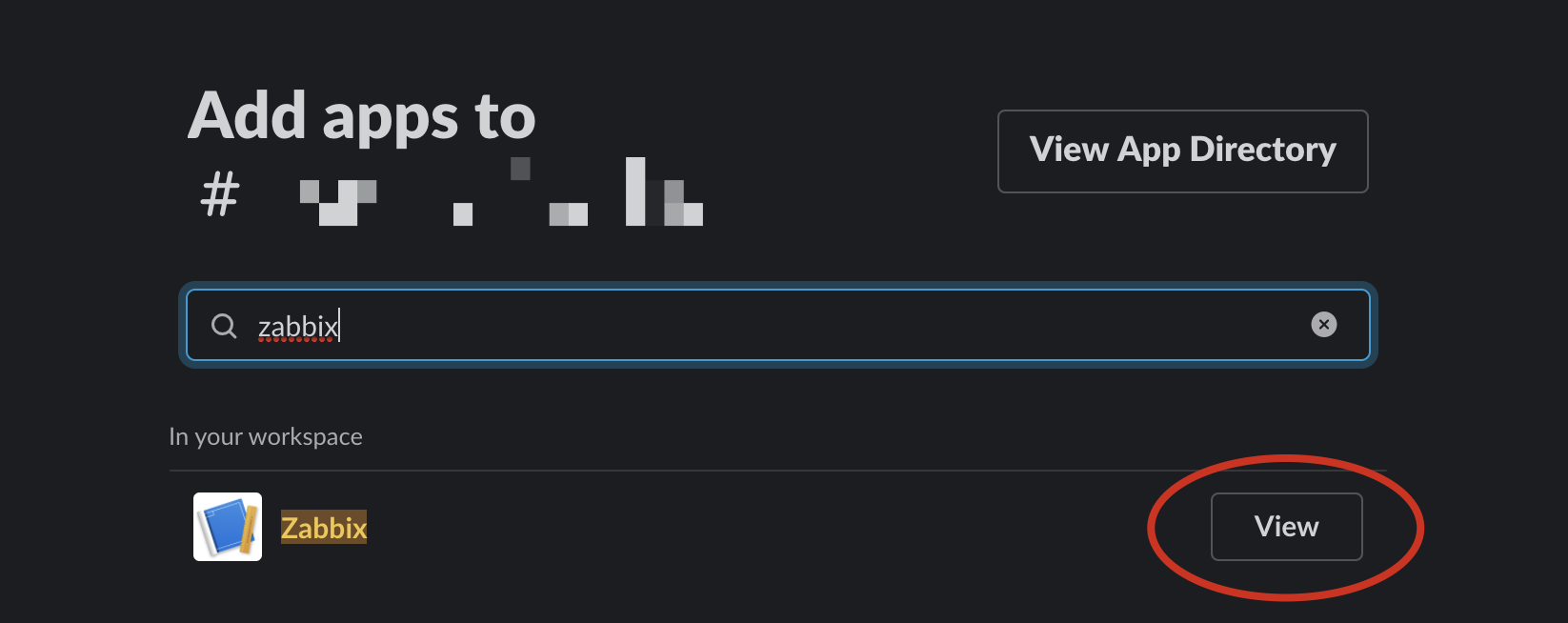This screenshot has height=623, width=1568.
Task: Click the magnifying glass search icon
Action: pos(224,326)
